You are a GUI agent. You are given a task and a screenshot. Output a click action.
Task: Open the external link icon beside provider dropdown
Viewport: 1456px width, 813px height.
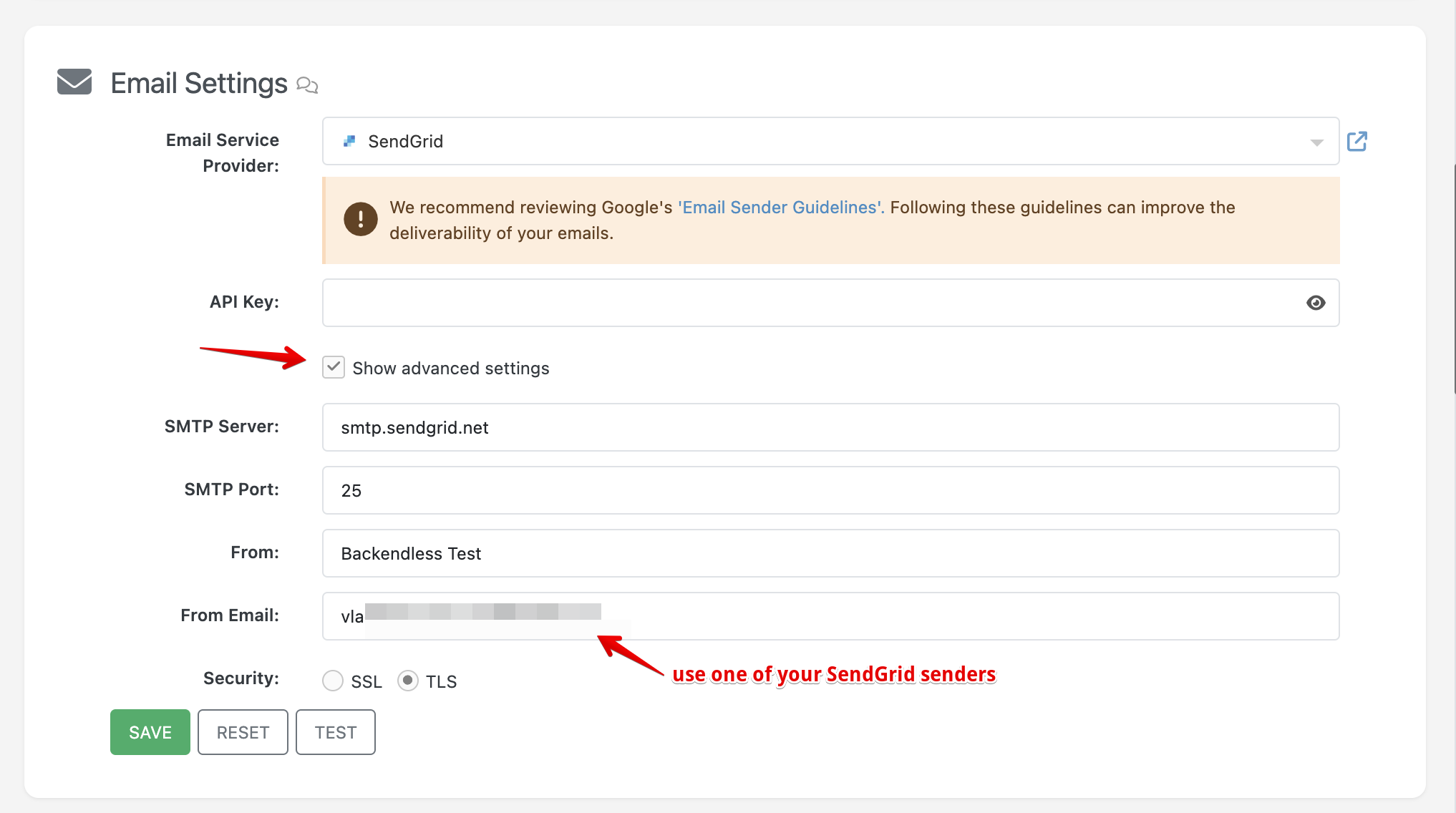coord(1356,141)
